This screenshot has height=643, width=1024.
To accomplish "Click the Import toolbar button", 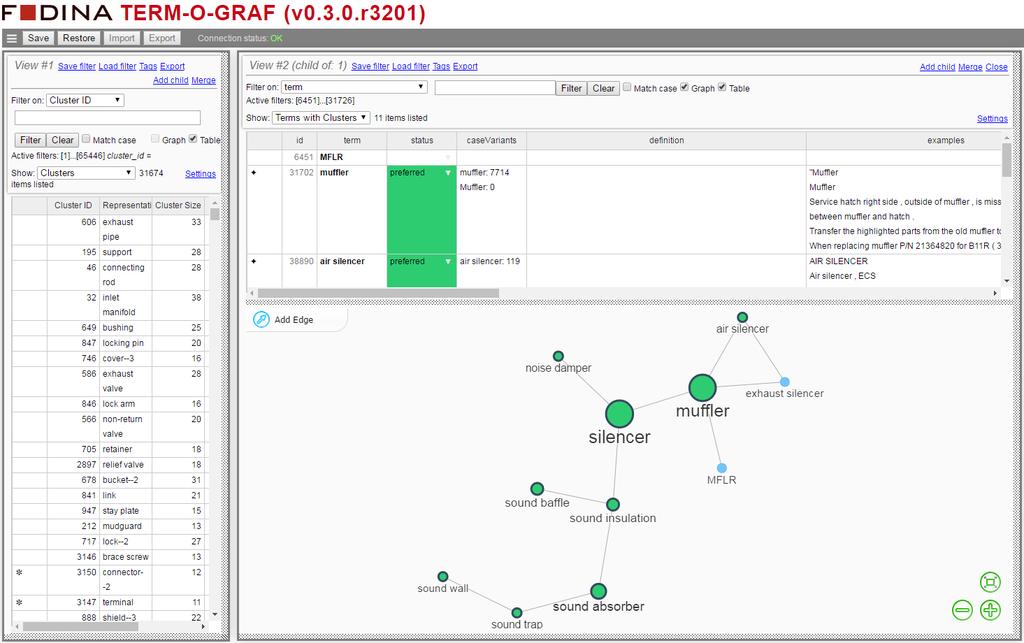I will coord(121,38).
